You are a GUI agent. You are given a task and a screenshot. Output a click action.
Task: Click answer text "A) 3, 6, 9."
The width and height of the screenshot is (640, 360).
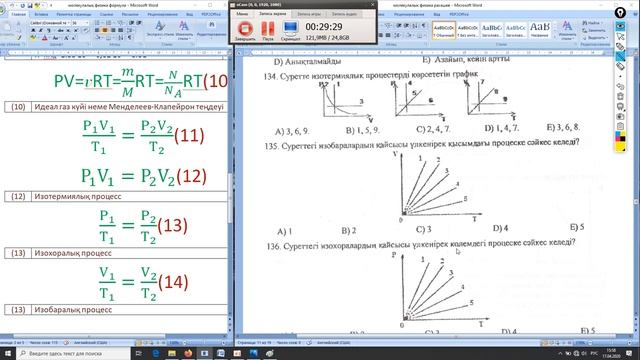[292, 131]
